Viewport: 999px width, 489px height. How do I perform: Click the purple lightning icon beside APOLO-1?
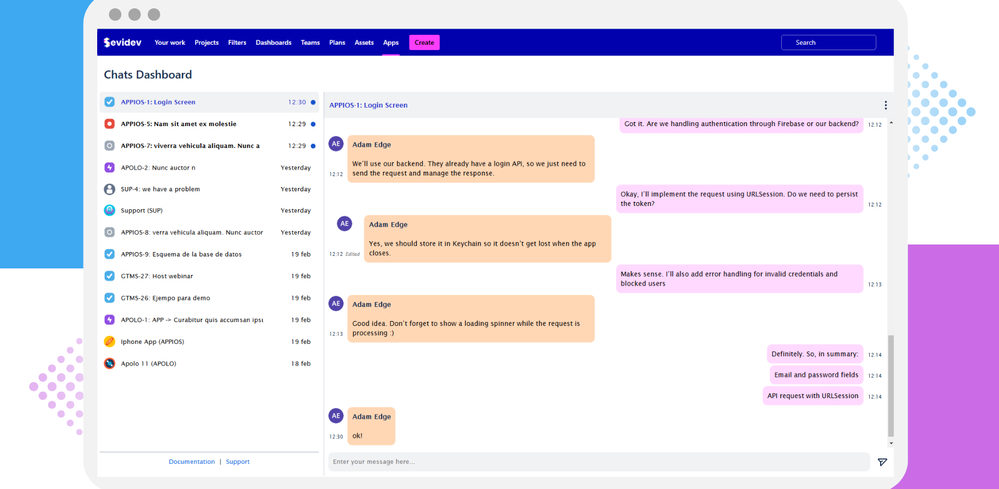109,320
